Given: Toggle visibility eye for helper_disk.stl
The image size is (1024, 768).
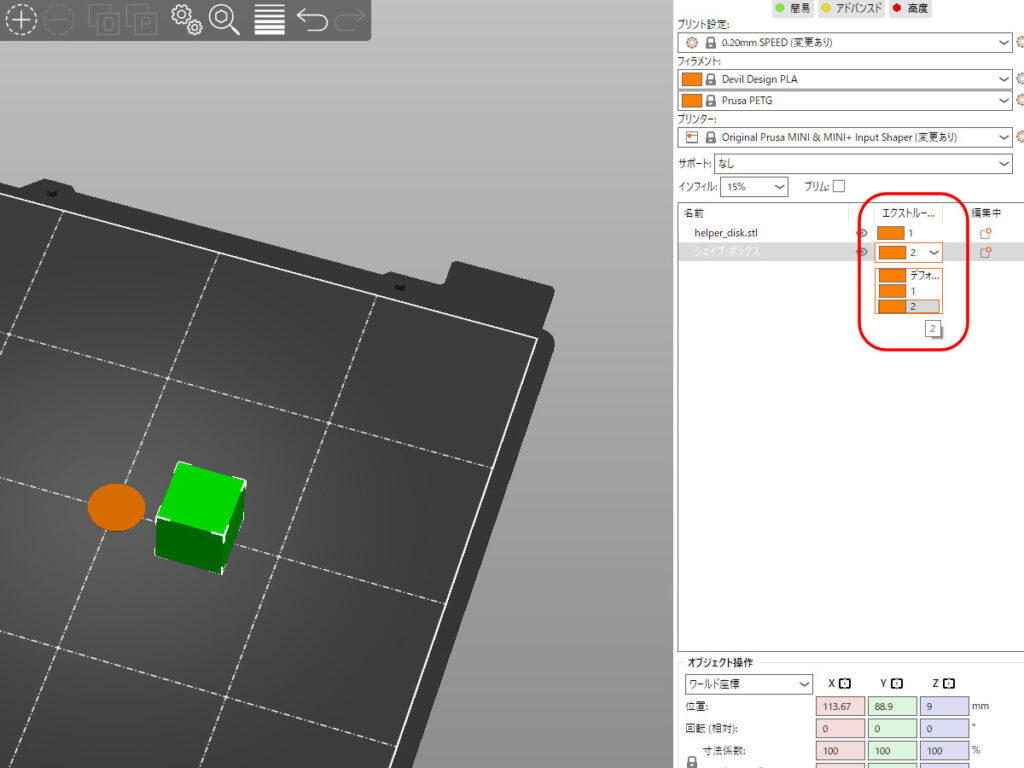Looking at the screenshot, I should 861,233.
